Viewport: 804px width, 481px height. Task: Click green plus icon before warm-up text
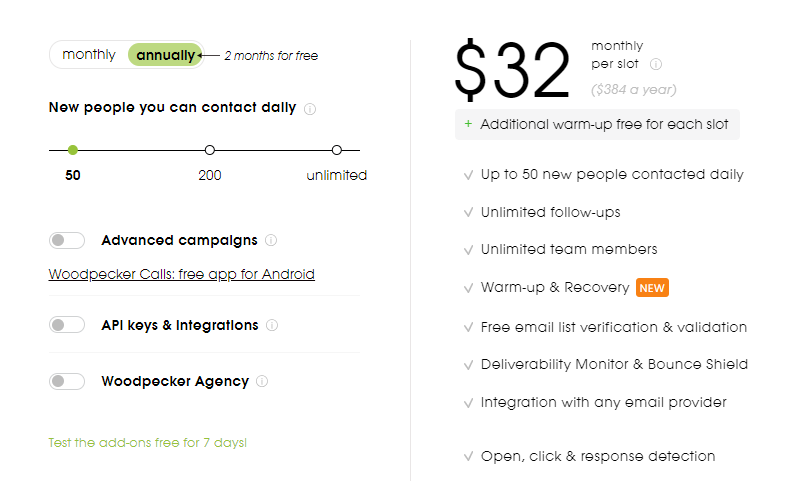[x=468, y=124]
